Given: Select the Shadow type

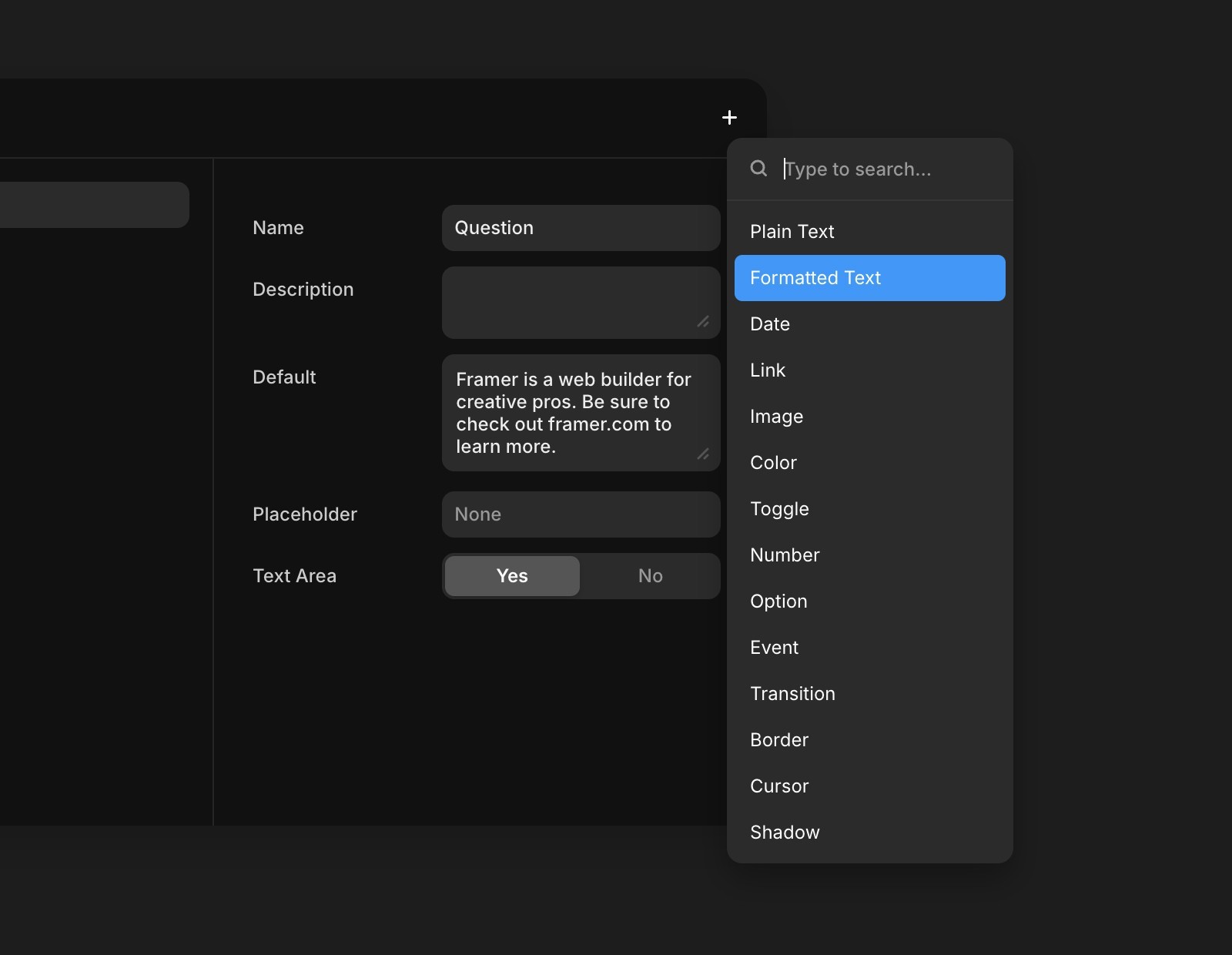Looking at the screenshot, I should point(870,833).
